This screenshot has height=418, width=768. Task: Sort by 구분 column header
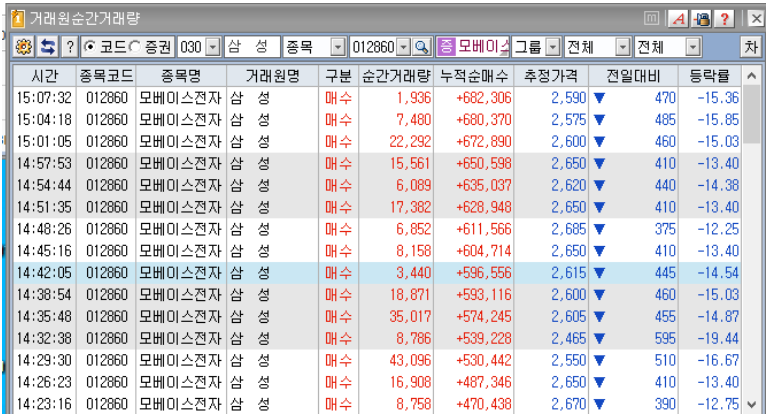click(338, 75)
